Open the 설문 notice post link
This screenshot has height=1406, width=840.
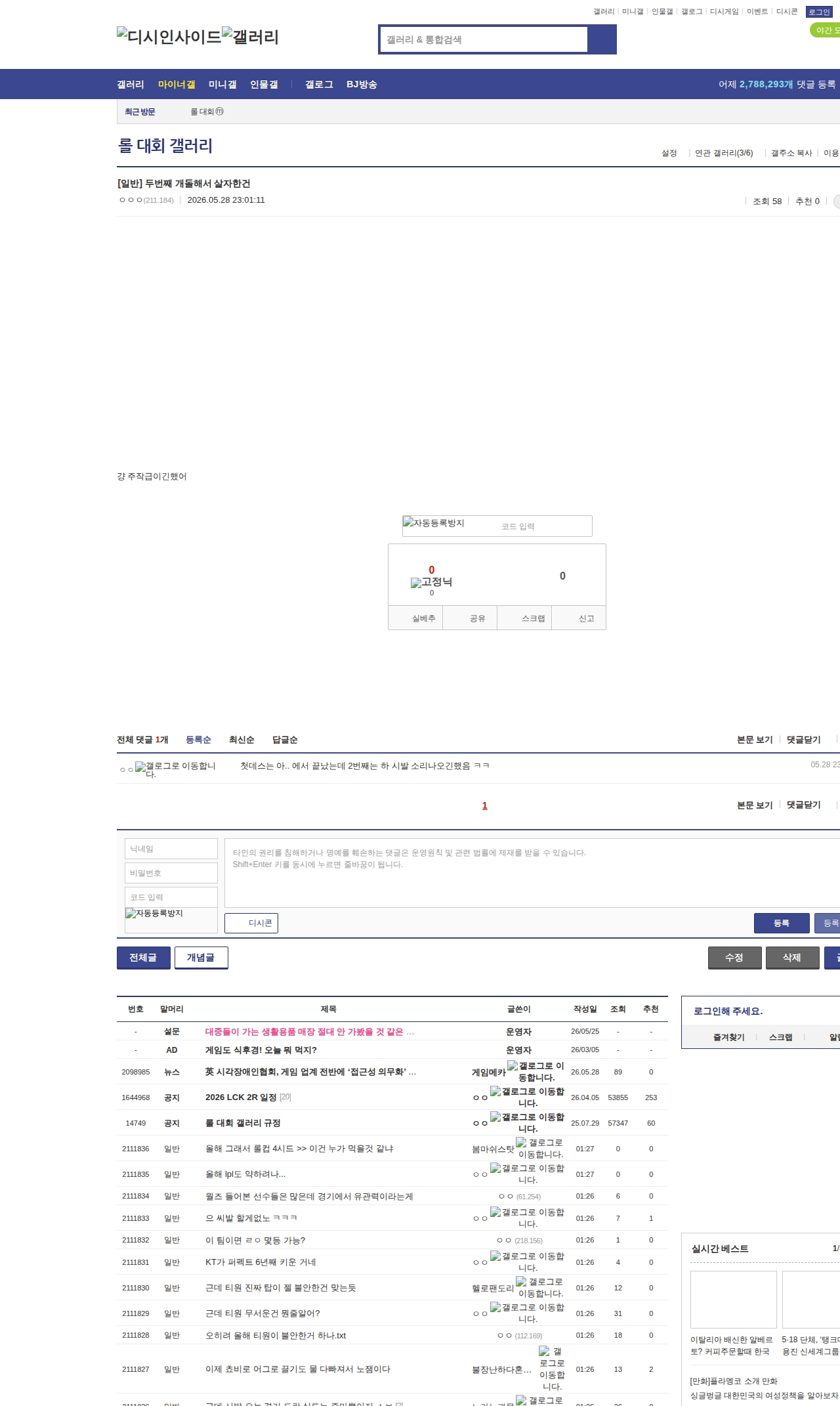pyautogui.click(x=310, y=1031)
